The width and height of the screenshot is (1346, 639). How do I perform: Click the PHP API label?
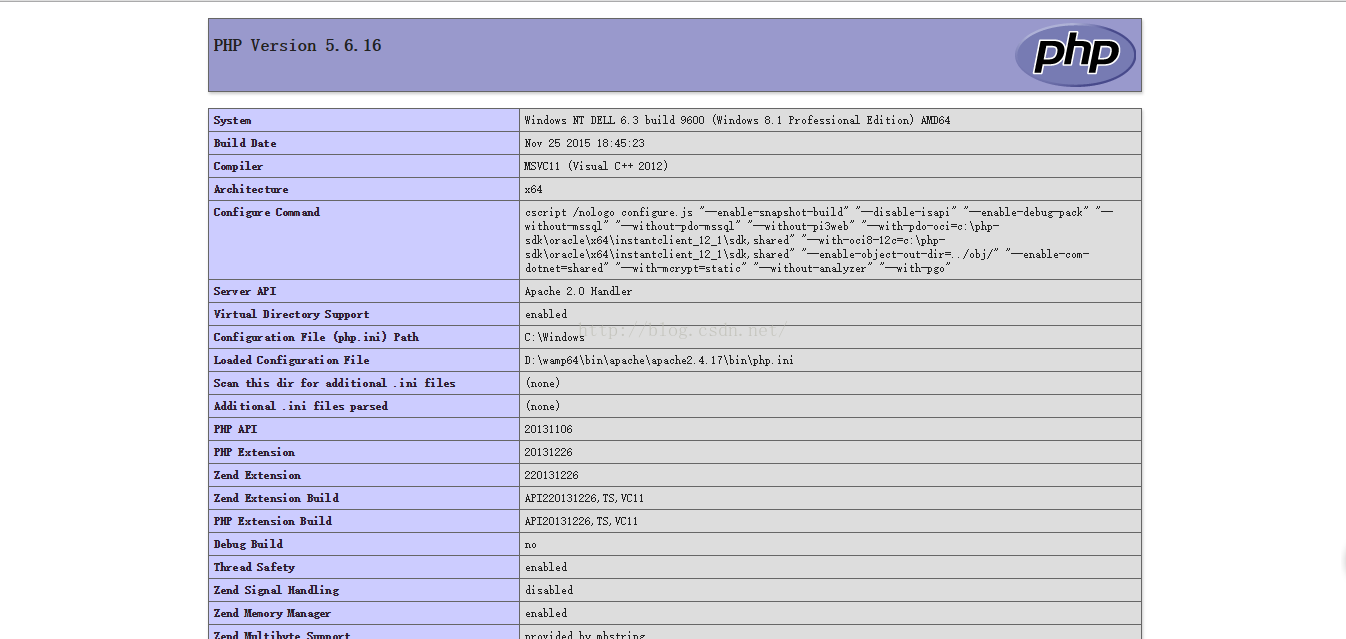235,429
